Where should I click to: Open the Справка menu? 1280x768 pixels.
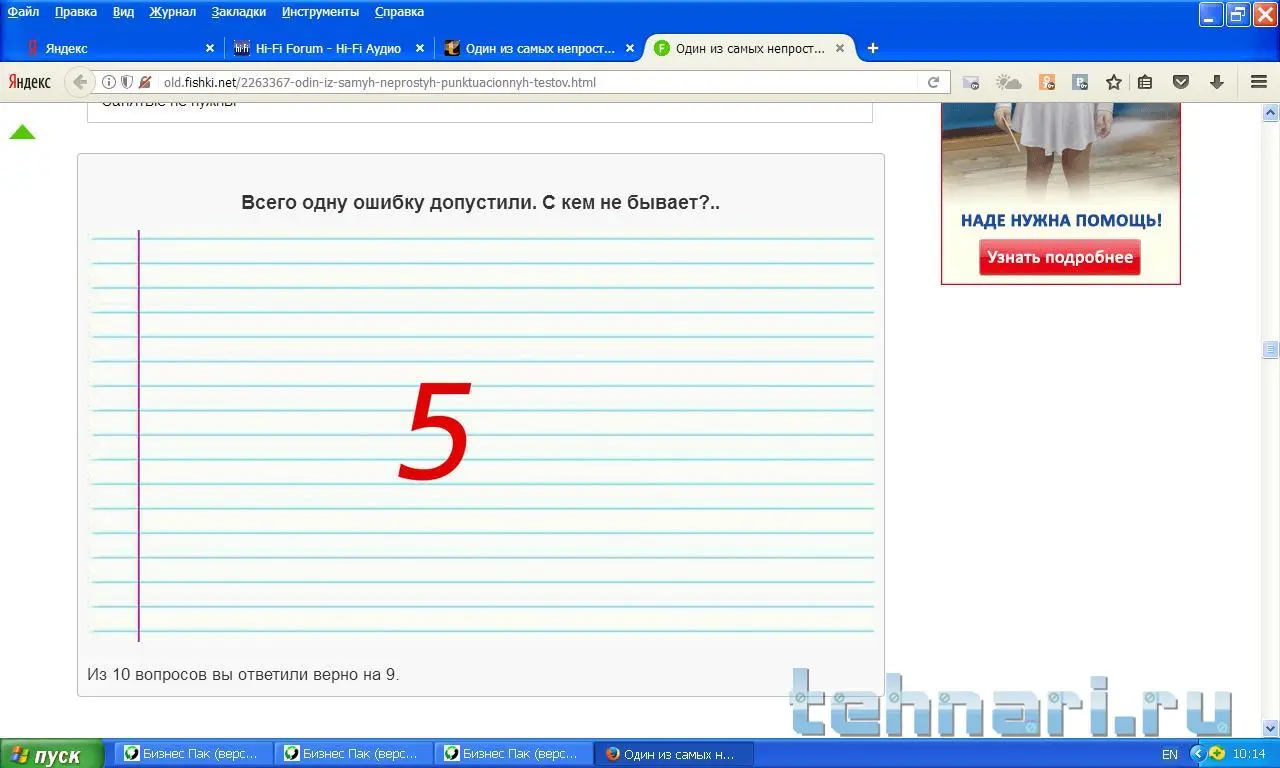tap(399, 12)
